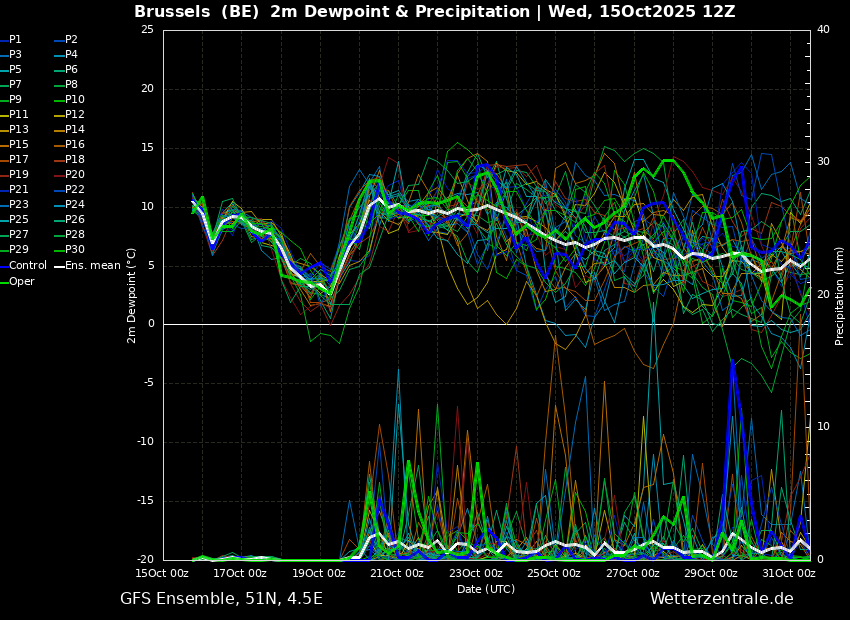Click the 40 precipitation axis value

(x=823, y=30)
